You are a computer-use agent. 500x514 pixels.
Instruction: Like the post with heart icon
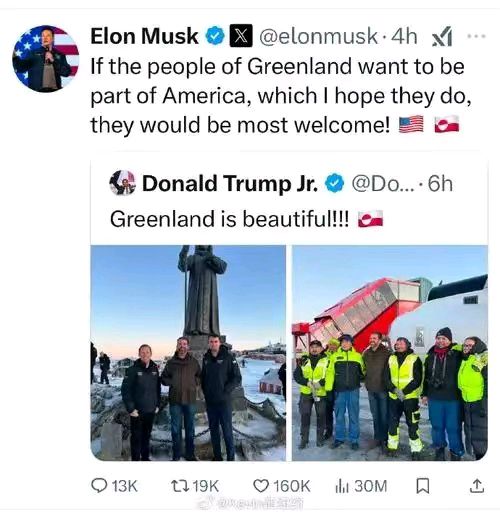261,486
